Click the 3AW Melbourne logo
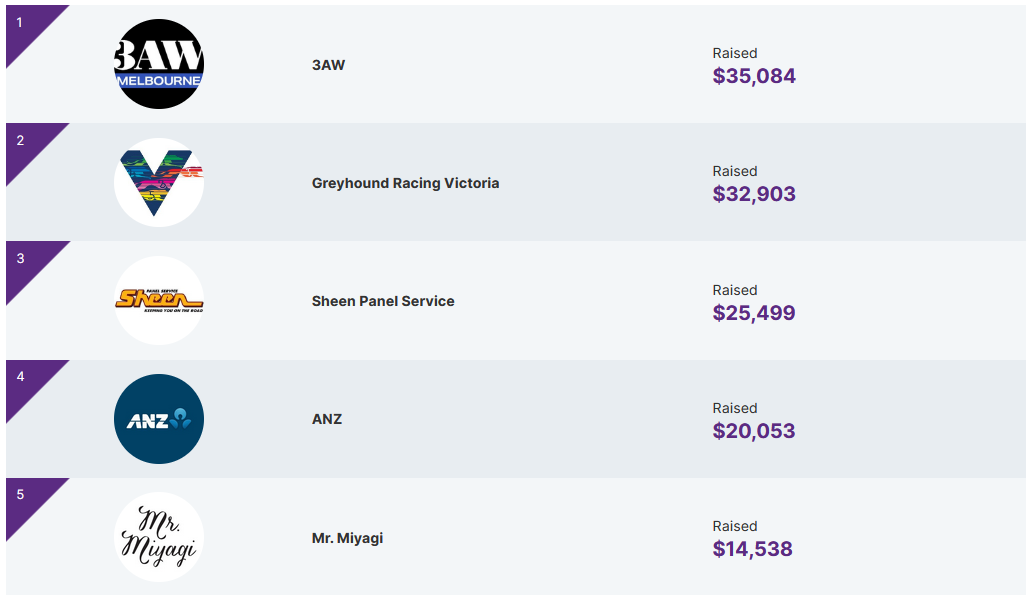The width and height of the screenshot is (1033, 595). point(159,64)
